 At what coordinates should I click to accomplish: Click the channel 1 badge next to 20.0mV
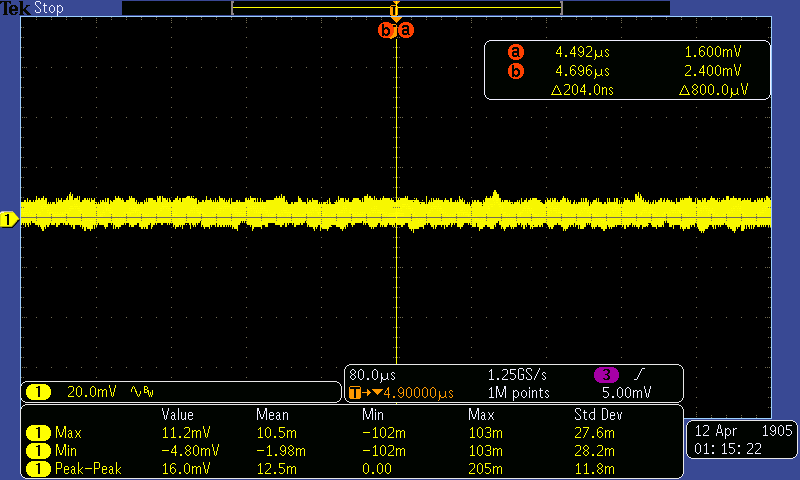pyautogui.click(x=39, y=392)
